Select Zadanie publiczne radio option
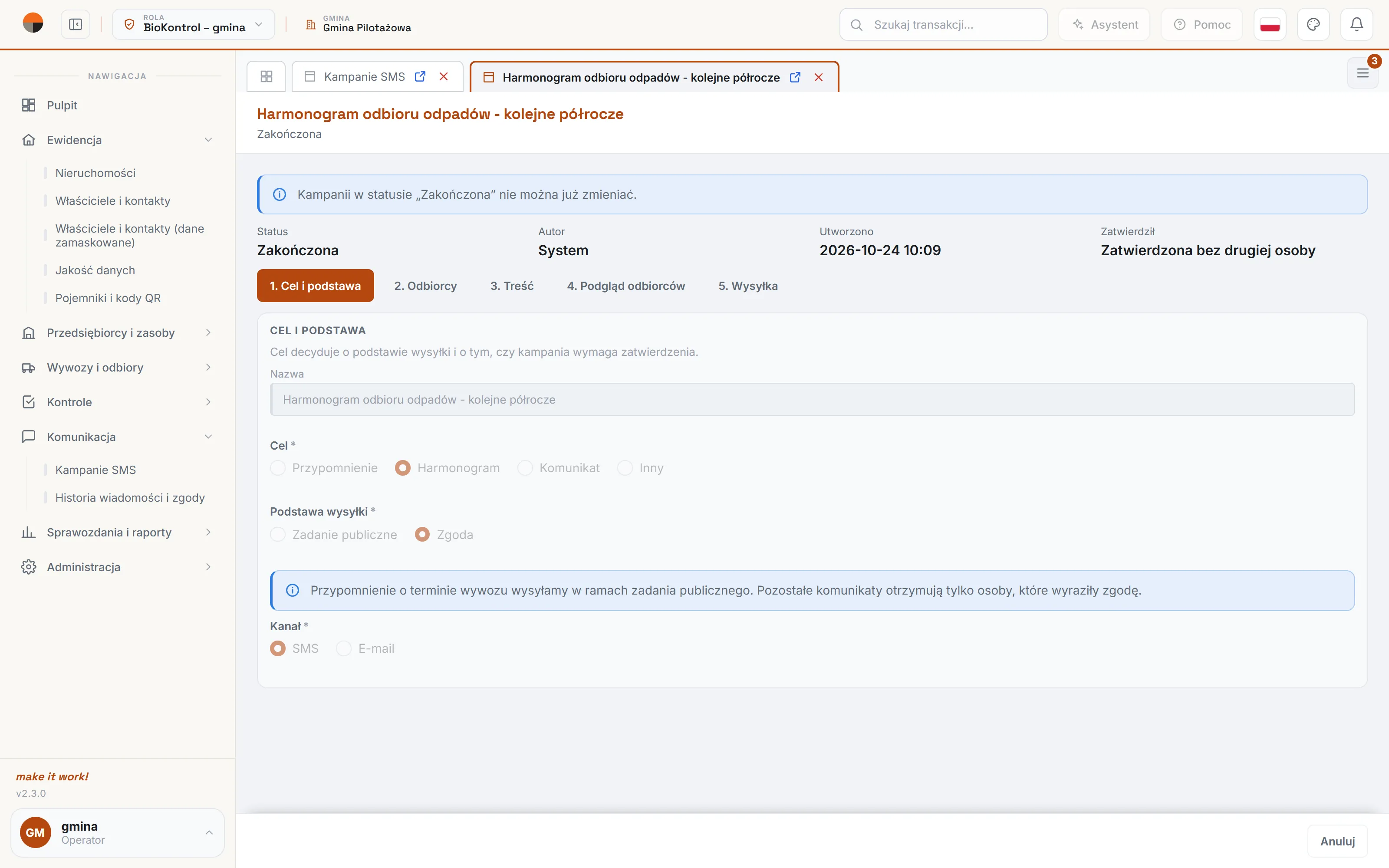1389x868 pixels. click(x=278, y=534)
